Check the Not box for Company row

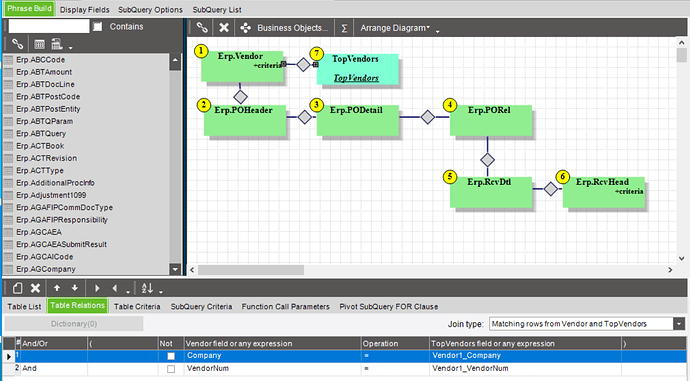click(x=171, y=356)
